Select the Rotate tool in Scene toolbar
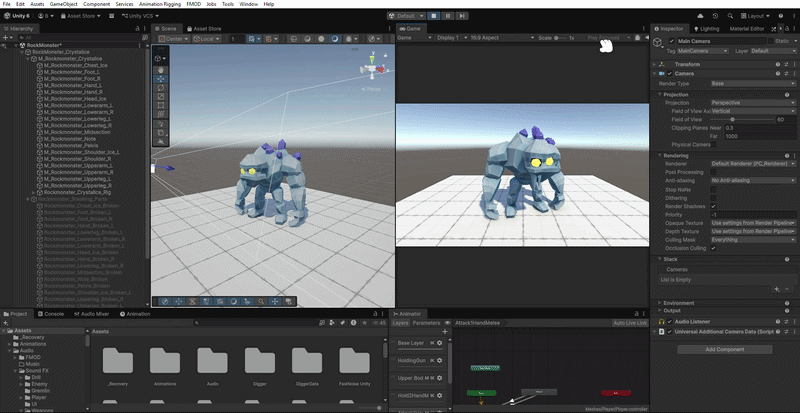Screen dimensions: 800x413 pyautogui.click(x=161, y=88)
